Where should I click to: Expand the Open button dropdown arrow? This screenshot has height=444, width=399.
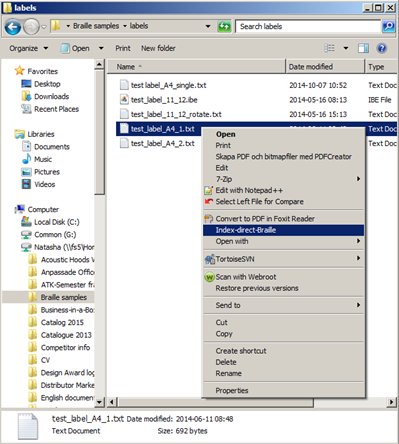(x=101, y=48)
